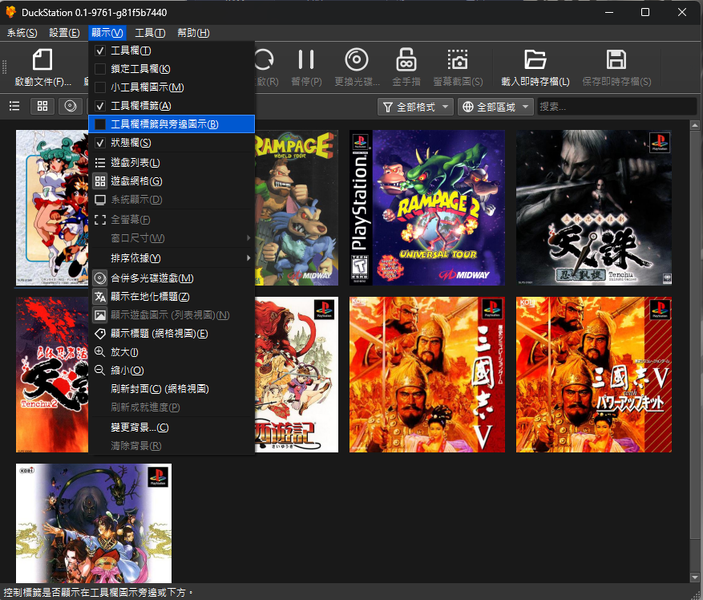This screenshot has width=703, height=600.
Task: Toggle 狀態欄(S) status bar checkbox
Action: 100,143
